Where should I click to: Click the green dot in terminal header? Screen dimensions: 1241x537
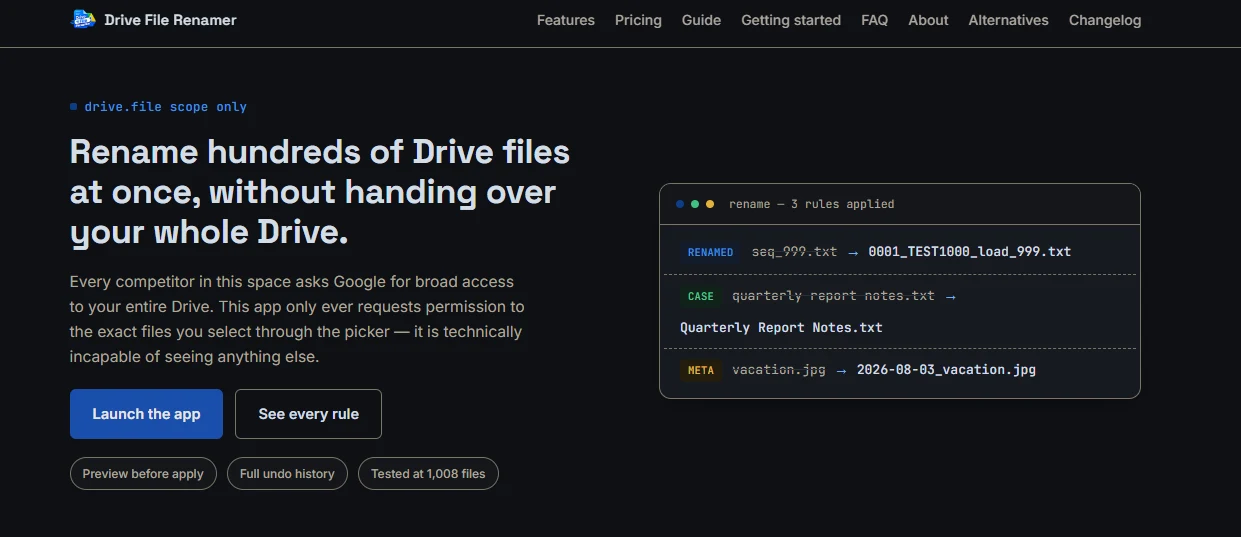tap(695, 204)
